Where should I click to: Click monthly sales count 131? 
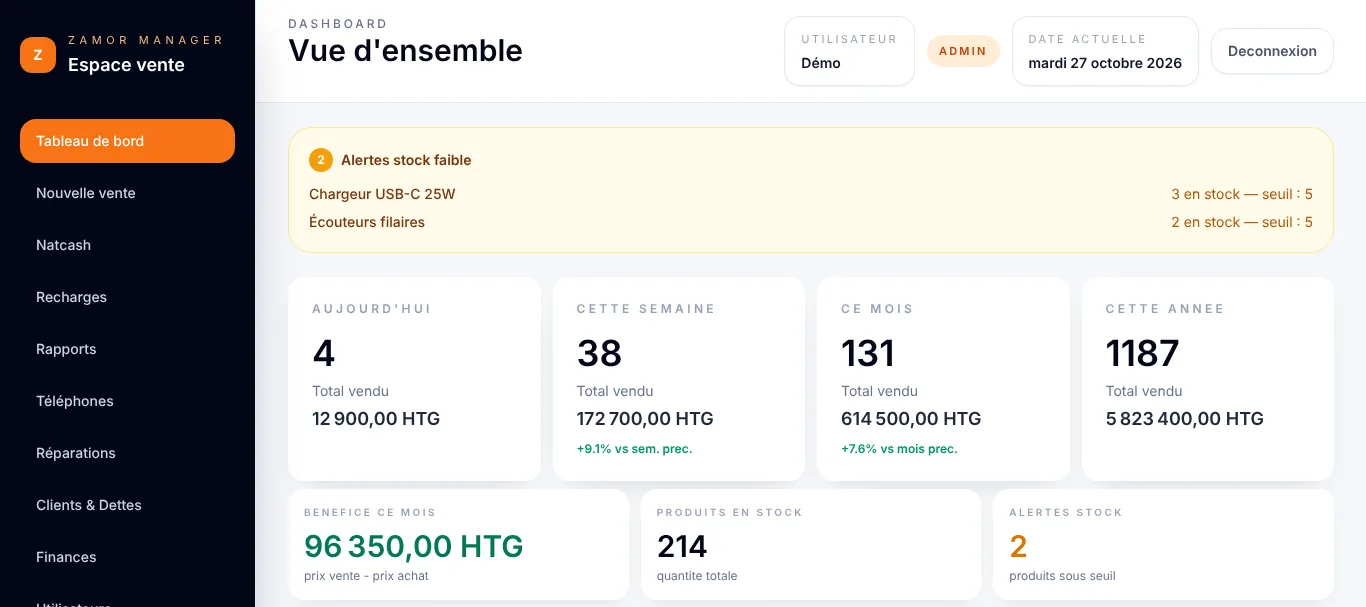click(867, 354)
